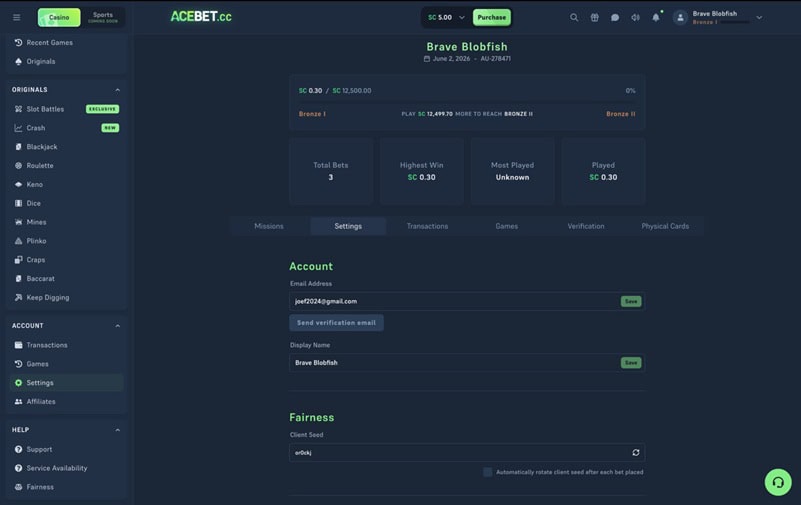801x505 pixels.
Task: Open Craps game
Action: click(x=66, y=260)
